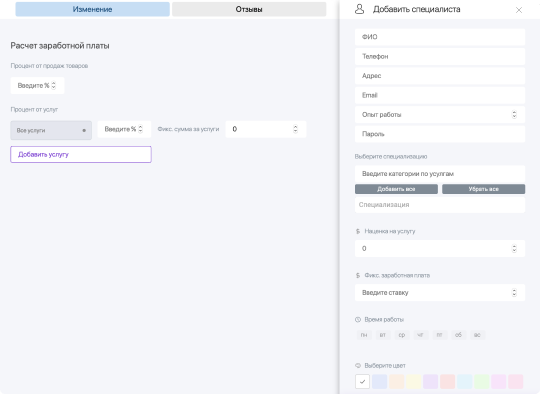Open the Отзывы tab
Image resolution: width=541 pixels, height=394 pixels.
coord(249,9)
